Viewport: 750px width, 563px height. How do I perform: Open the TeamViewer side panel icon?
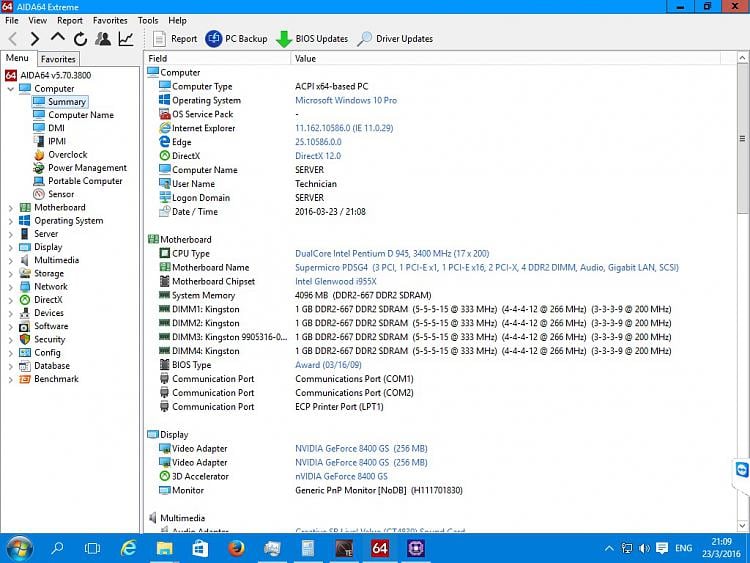[742, 470]
